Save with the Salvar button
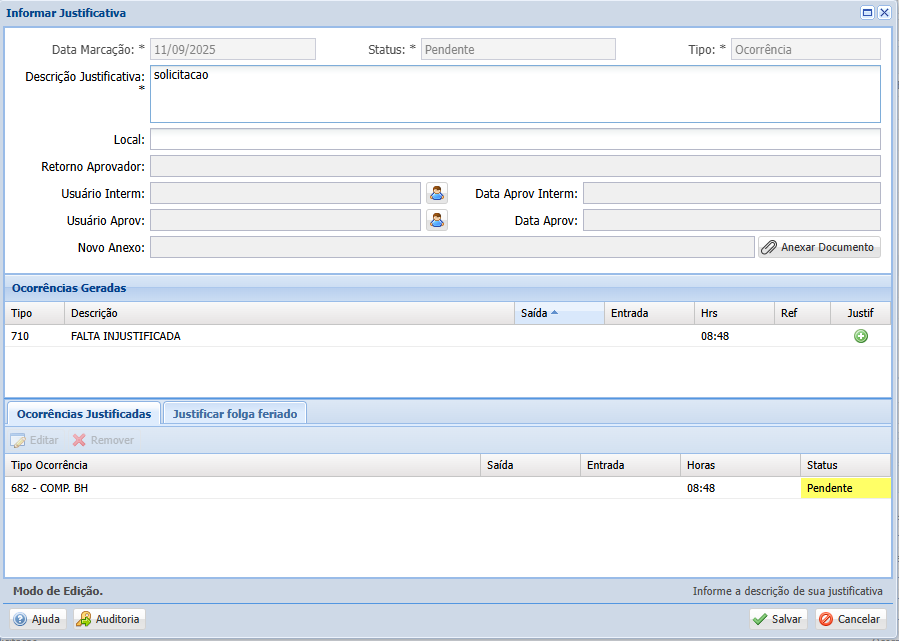Screen dimensions: 899x641 [x=778, y=619]
